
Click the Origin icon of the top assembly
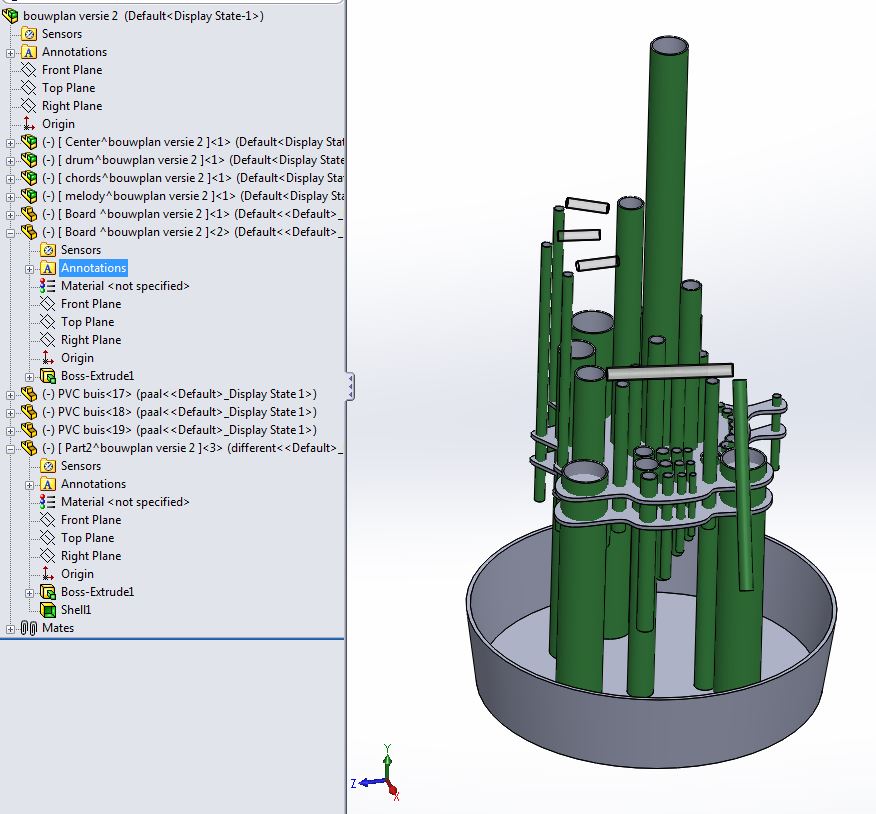click(x=26, y=124)
